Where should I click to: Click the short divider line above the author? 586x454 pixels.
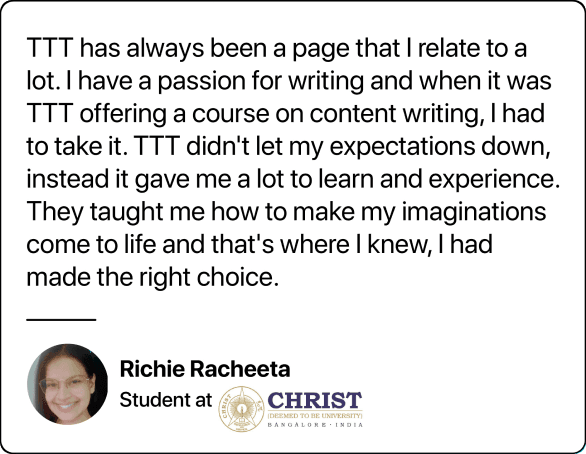click(61, 319)
